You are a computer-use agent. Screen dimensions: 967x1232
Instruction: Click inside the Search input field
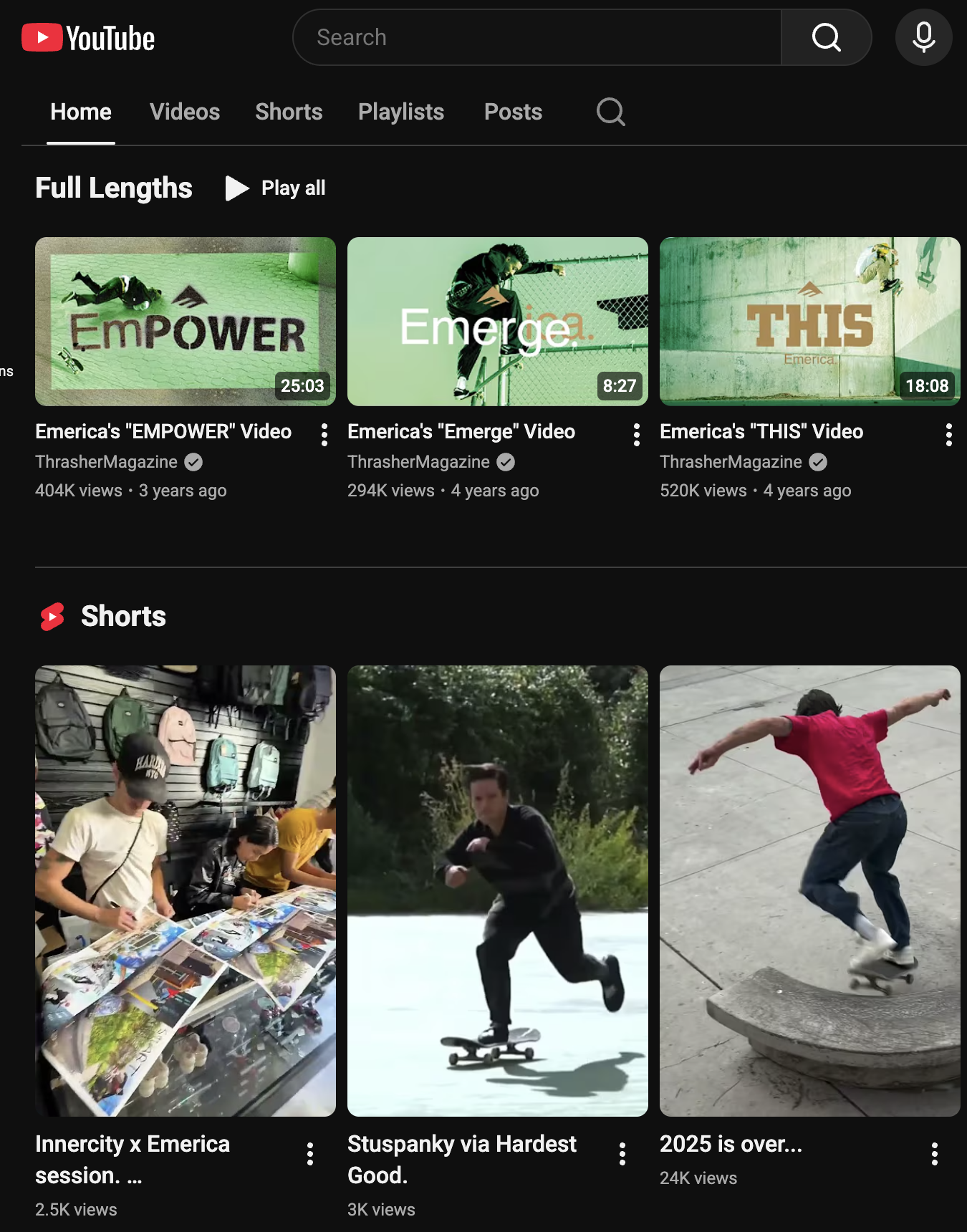(537, 37)
